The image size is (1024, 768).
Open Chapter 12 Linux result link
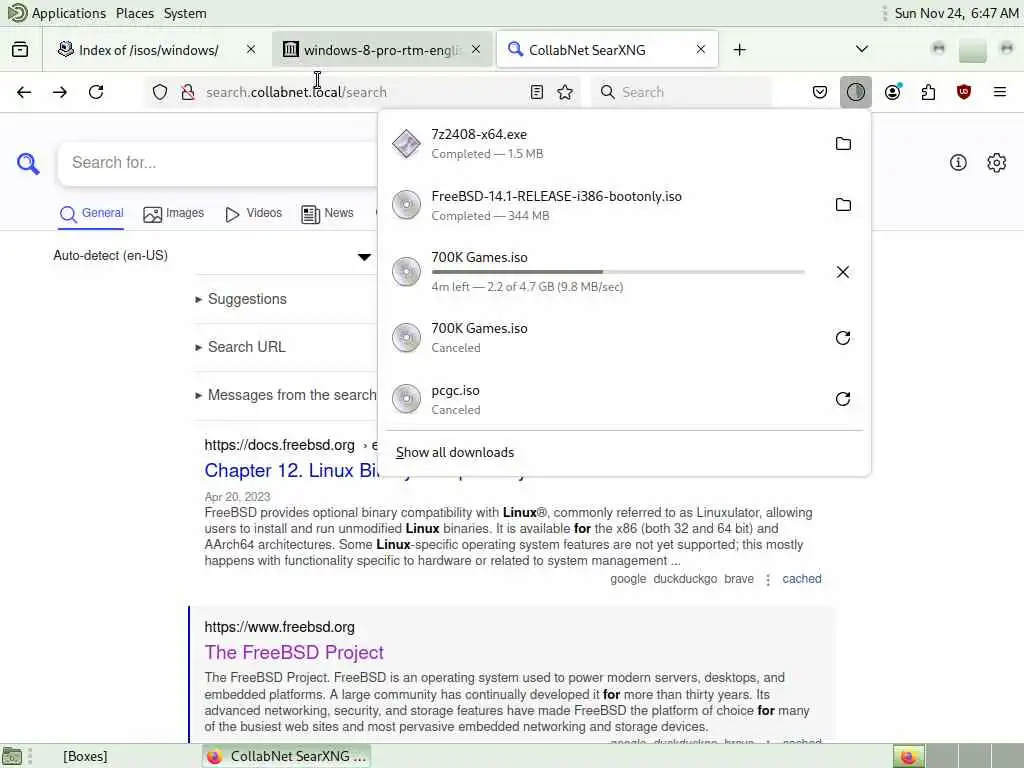tap(291, 470)
